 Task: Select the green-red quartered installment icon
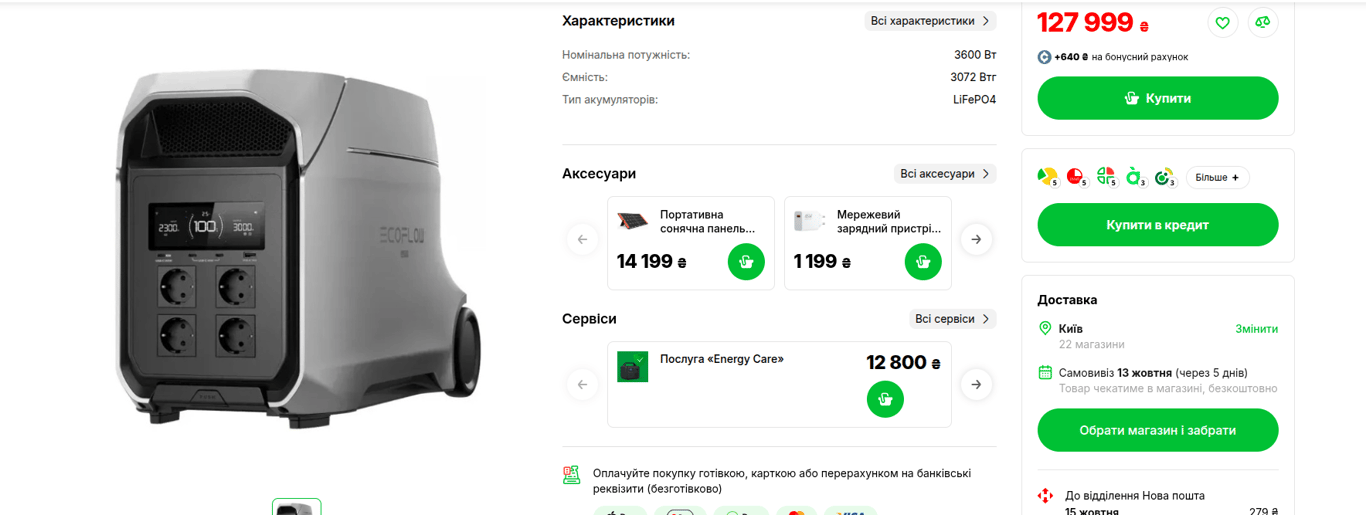(1106, 177)
